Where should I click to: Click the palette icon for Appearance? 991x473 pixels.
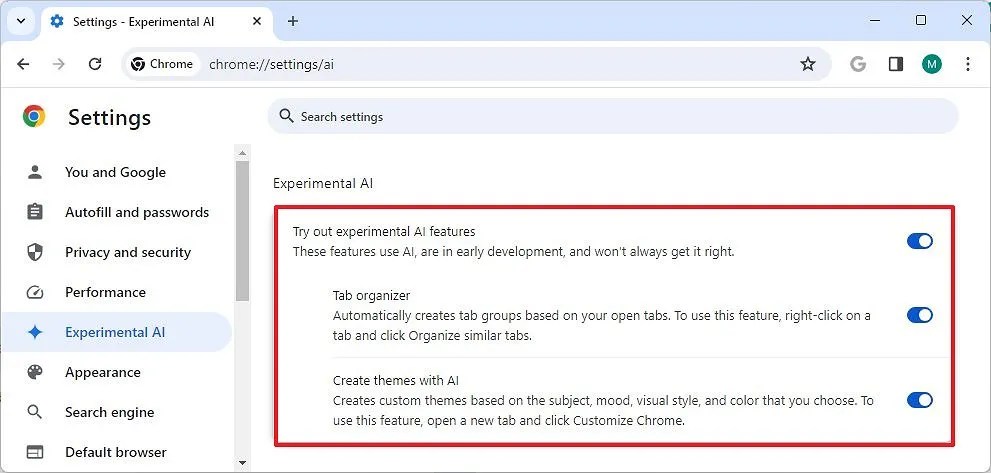tap(35, 372)
